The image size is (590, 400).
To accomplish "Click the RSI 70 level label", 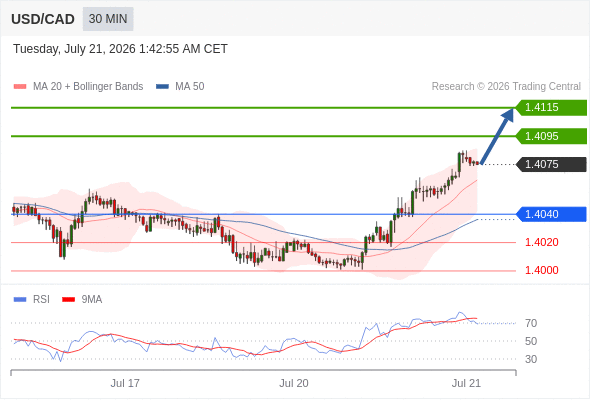I will pos(531,323).
